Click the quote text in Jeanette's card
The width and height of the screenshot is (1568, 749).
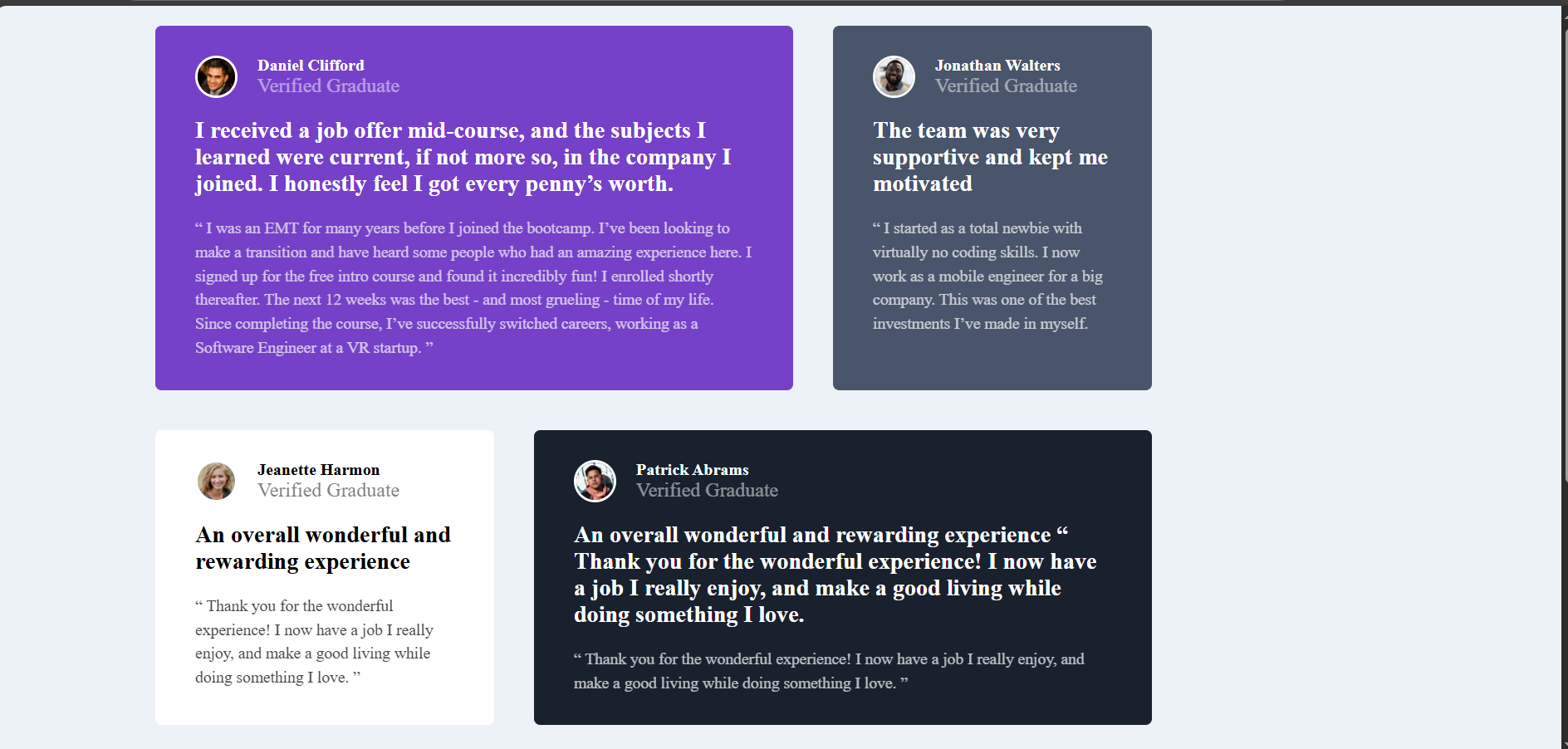click(315, 642)
